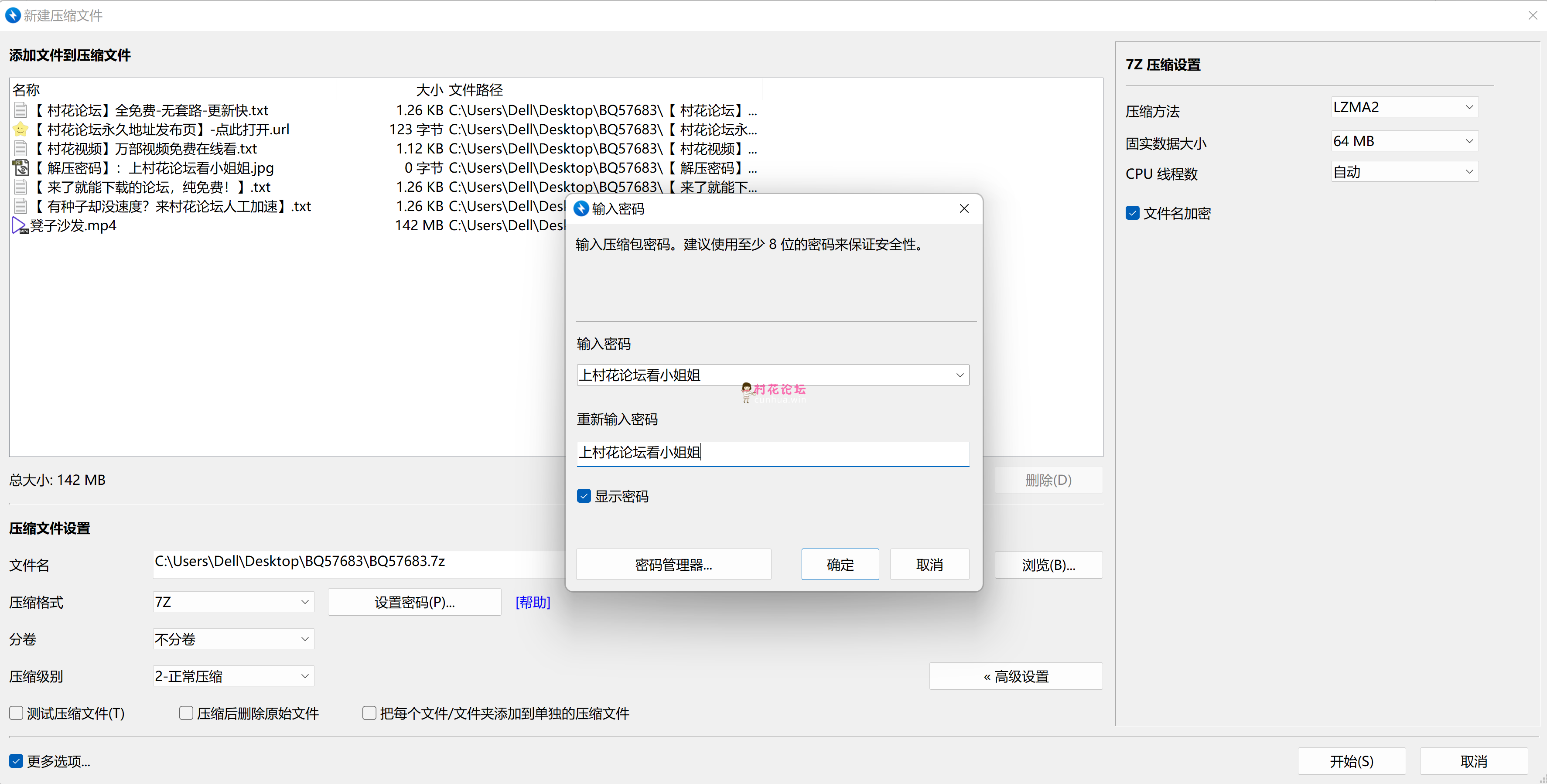Click the 大小 column header

[429, 90]
